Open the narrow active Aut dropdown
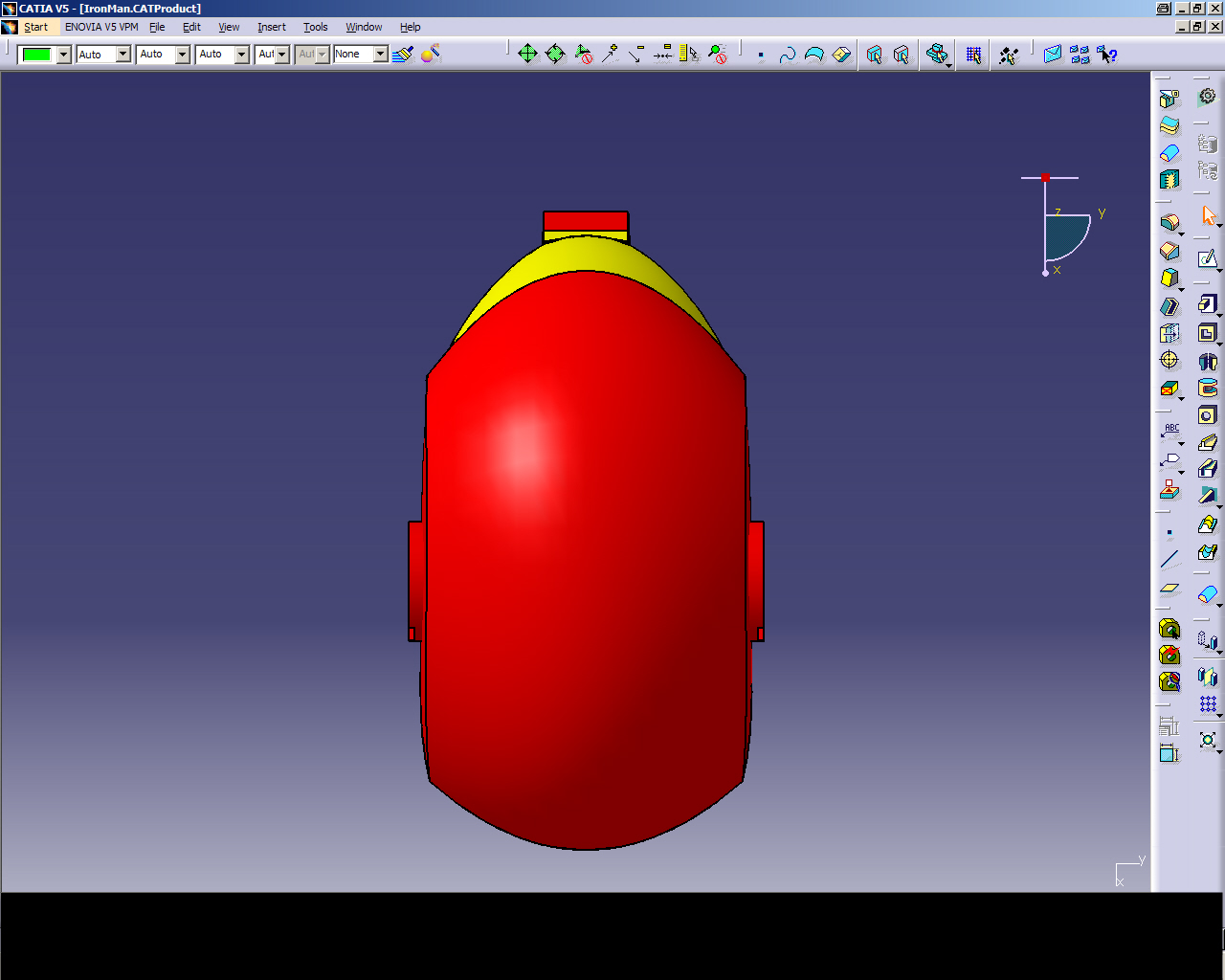Viewport: 1225px width, 980px height. tap(282, 55)
